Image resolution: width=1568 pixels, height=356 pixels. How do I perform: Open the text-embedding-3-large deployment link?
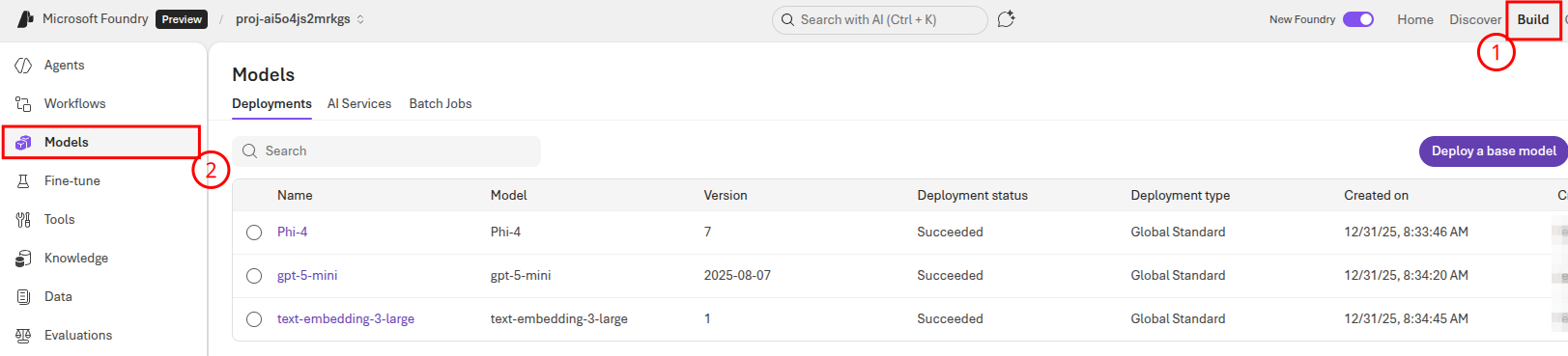[346, 318]
